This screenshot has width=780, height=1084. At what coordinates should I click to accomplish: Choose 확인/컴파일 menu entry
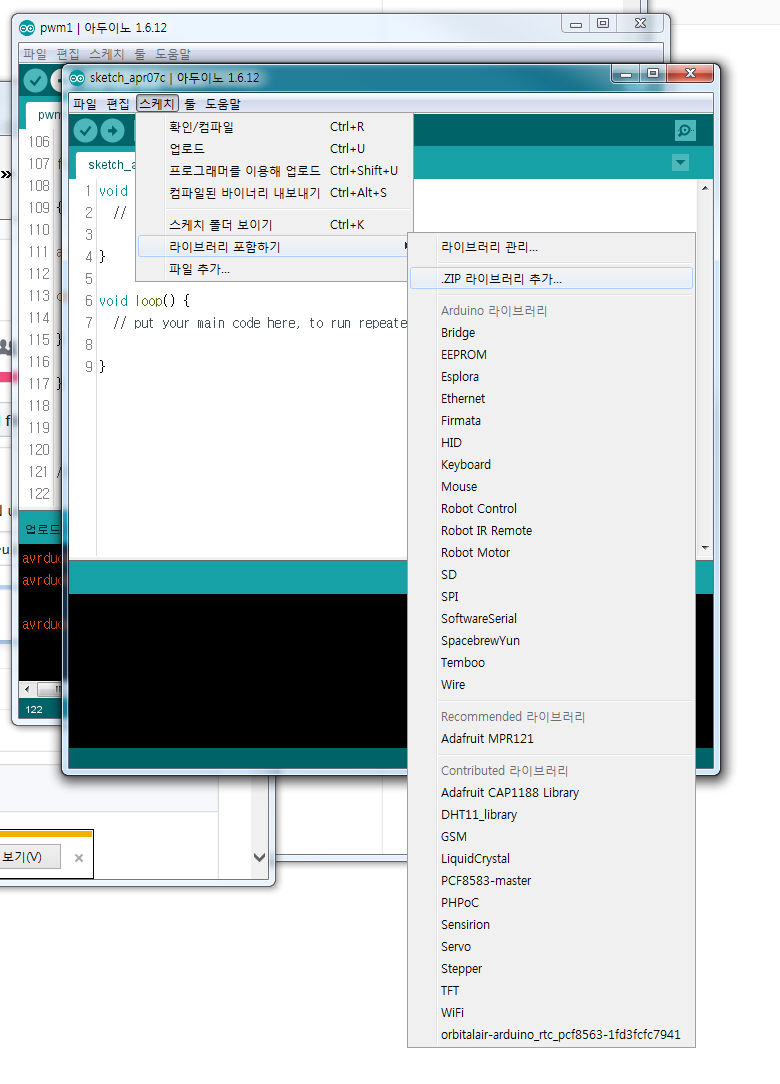click(x=275, y=127)
